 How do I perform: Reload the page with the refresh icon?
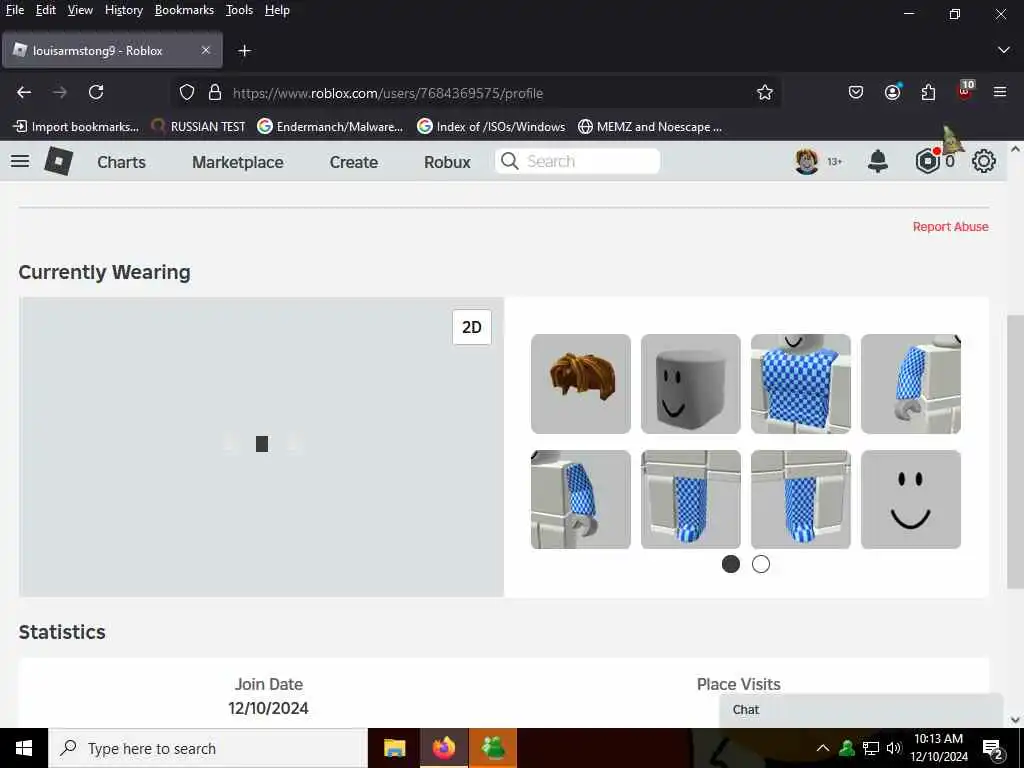tap(96, 93)
